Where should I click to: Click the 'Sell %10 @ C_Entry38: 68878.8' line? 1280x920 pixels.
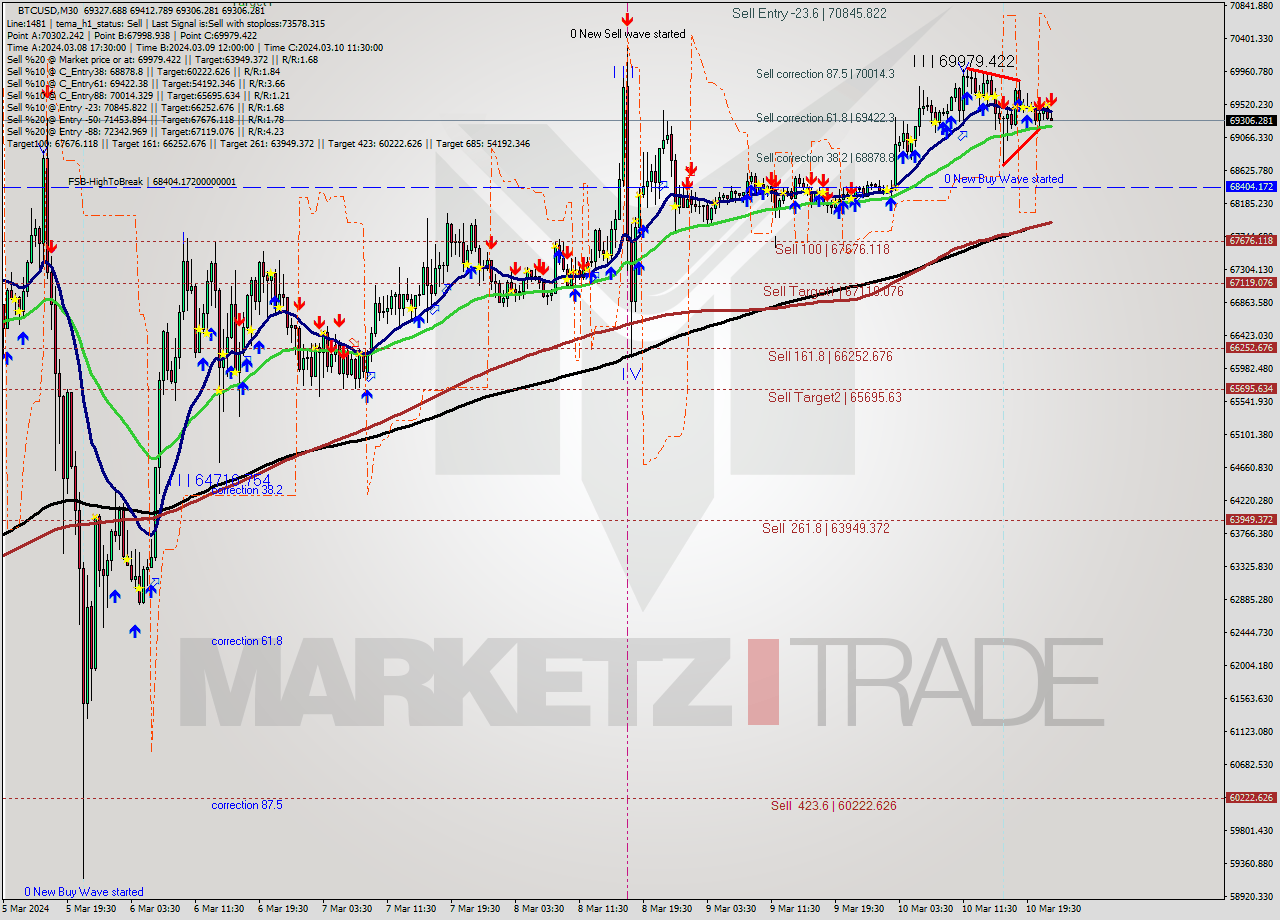click(143, 71)
